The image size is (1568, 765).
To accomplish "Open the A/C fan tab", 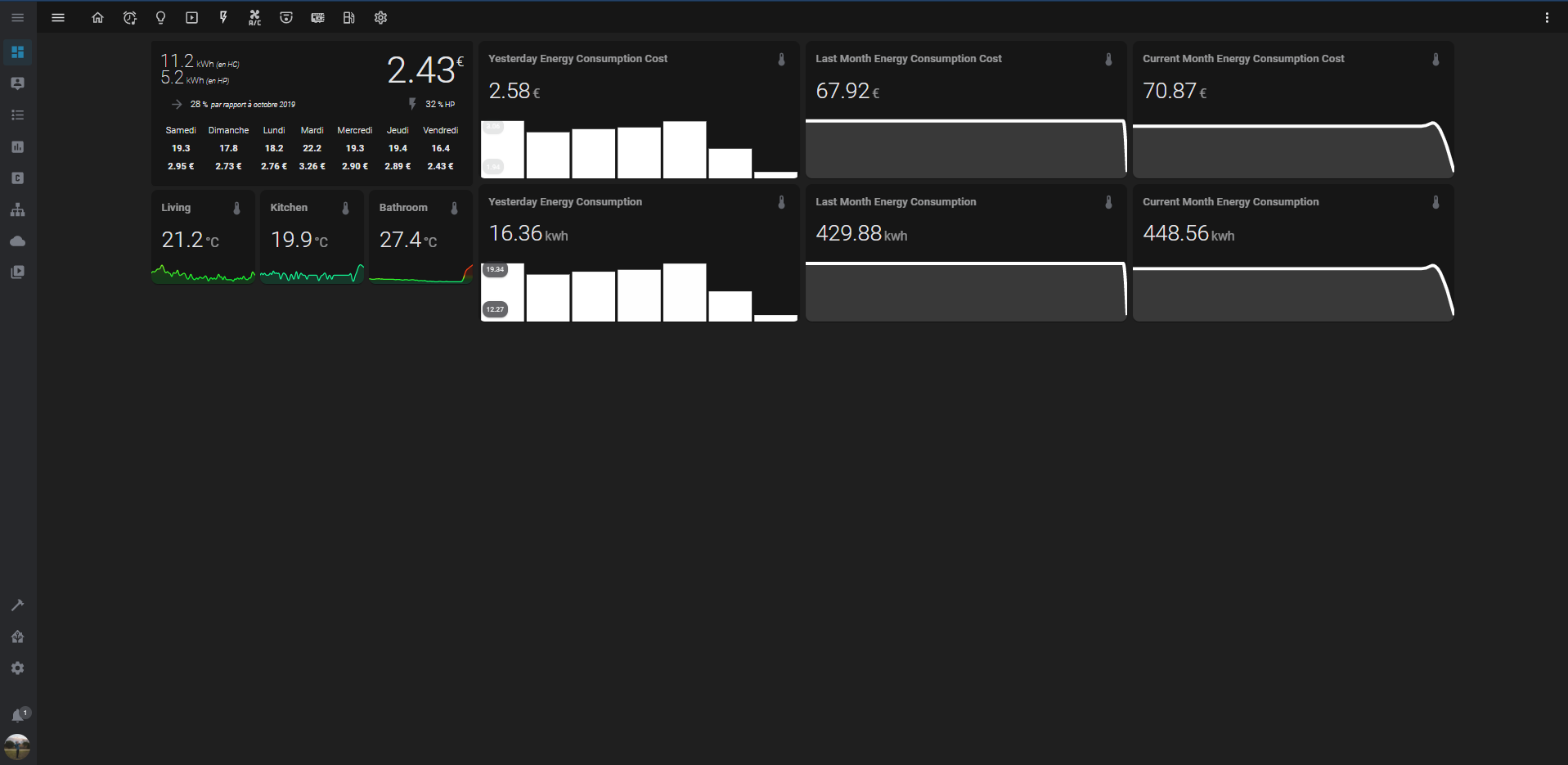I will (254, 17).
